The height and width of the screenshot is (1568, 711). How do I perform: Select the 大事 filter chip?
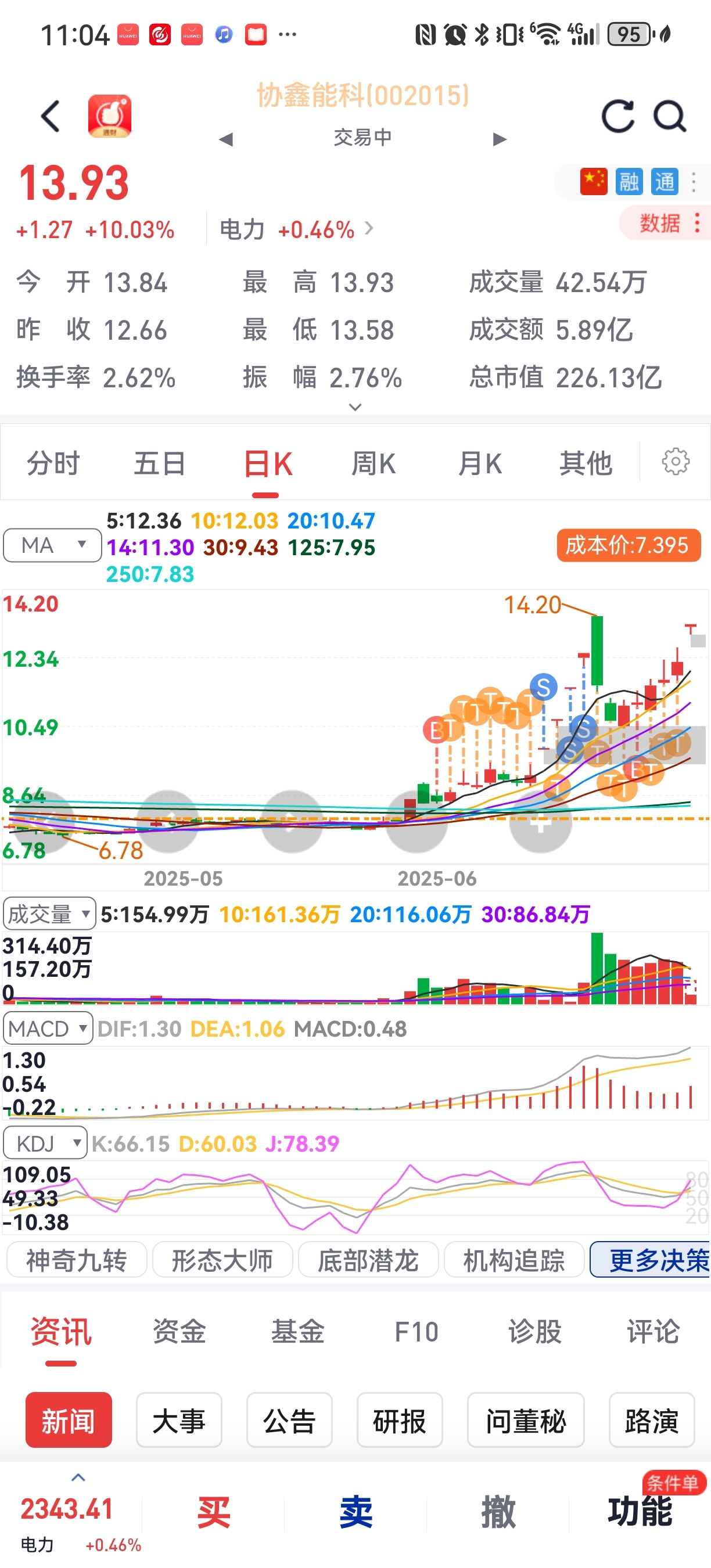pos(179,1420)
